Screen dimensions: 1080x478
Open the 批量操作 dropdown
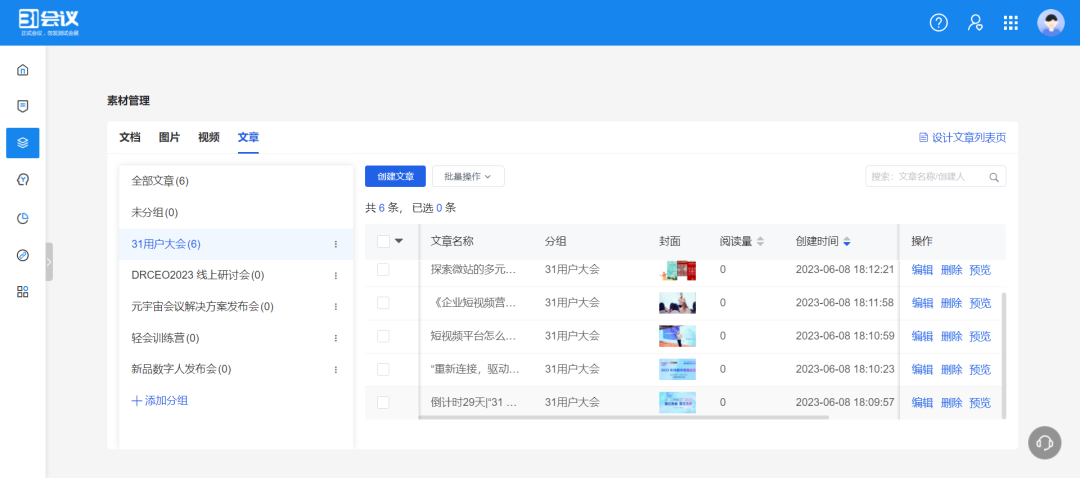pos(468,176)
